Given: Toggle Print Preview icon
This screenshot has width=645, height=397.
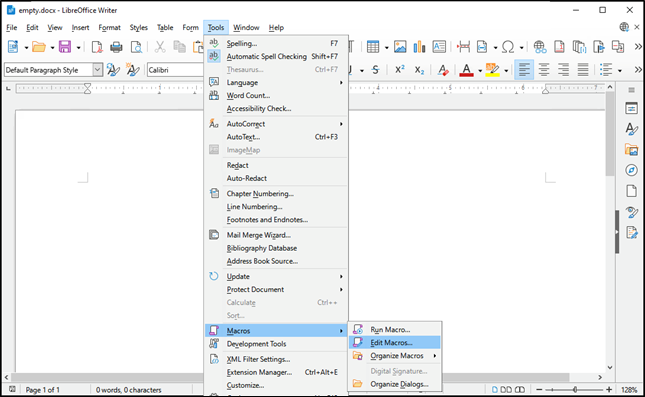Looking at the screenshot, I should (136, 47).
